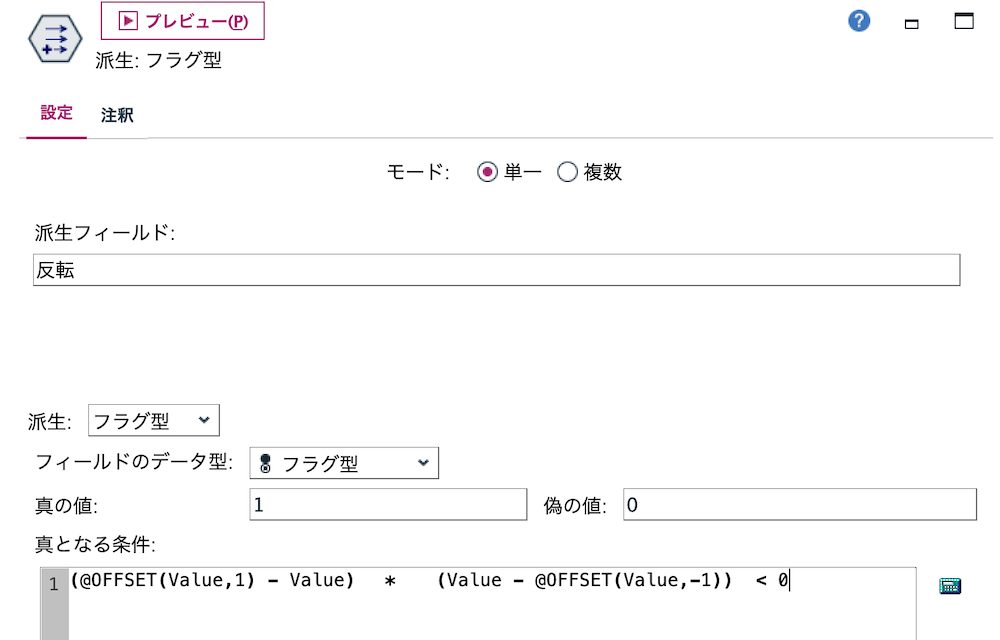Select the 設定 tab

[x=55, y=114]
